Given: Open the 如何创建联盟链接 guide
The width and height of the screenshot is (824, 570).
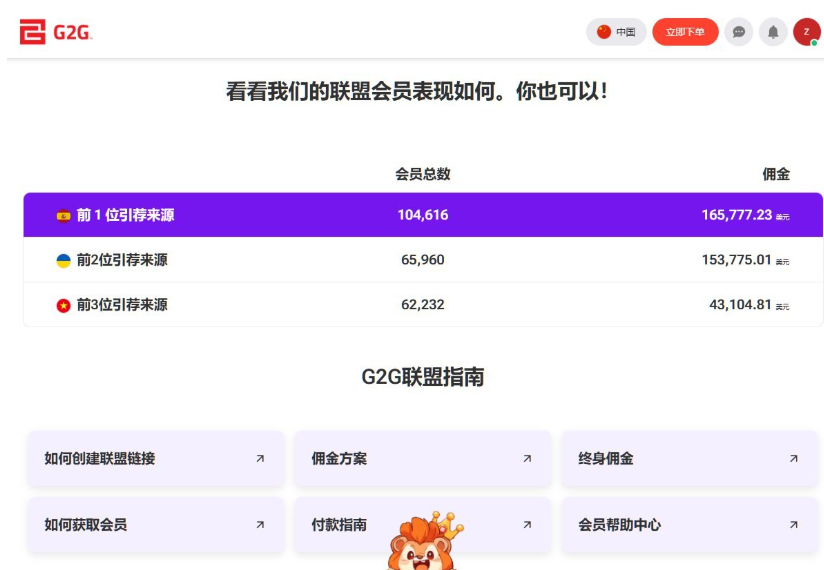Looking at the screenshot, I should [x=156, y=459].
